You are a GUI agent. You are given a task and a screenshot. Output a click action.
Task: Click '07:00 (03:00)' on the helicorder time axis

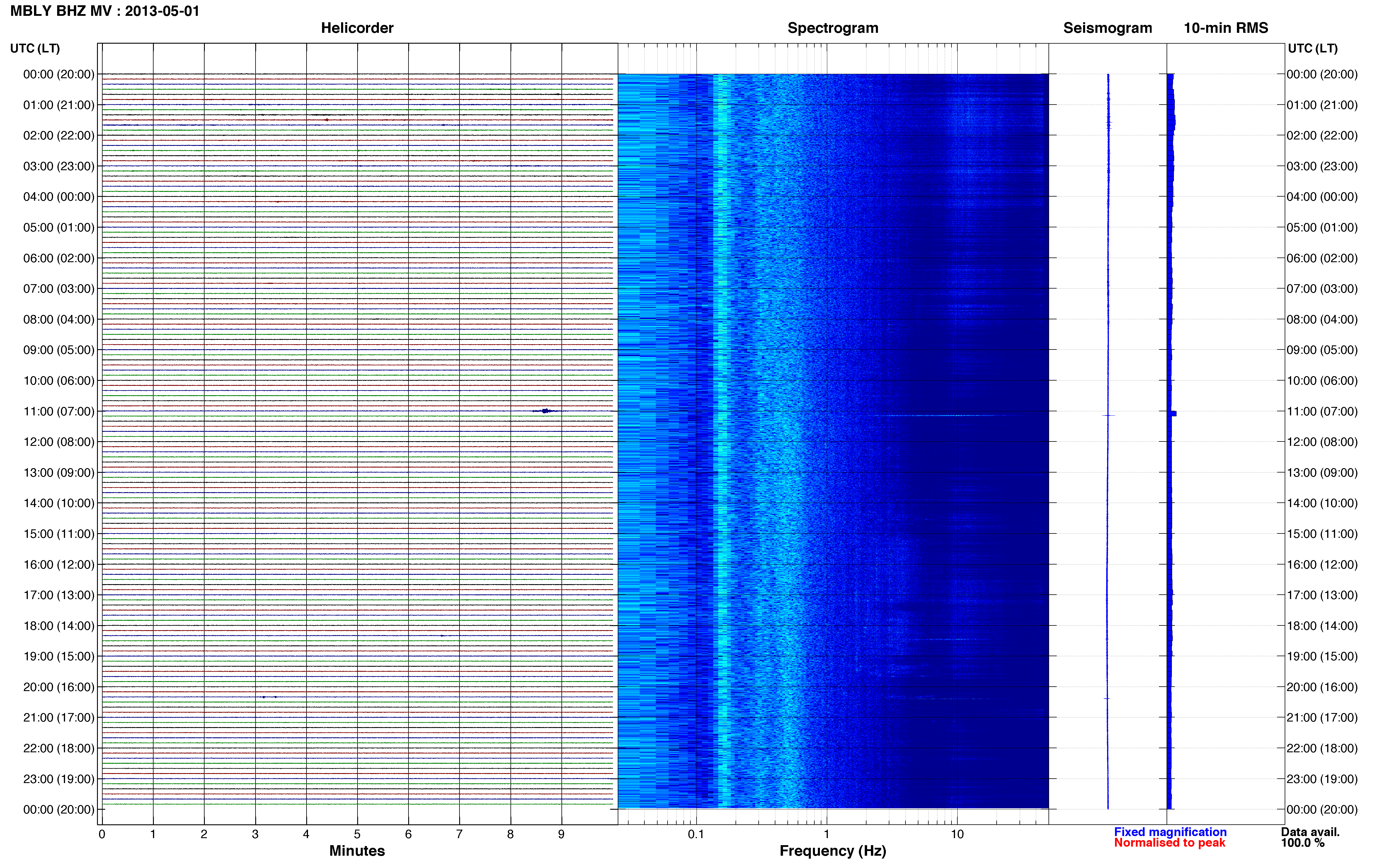[59, 289]
